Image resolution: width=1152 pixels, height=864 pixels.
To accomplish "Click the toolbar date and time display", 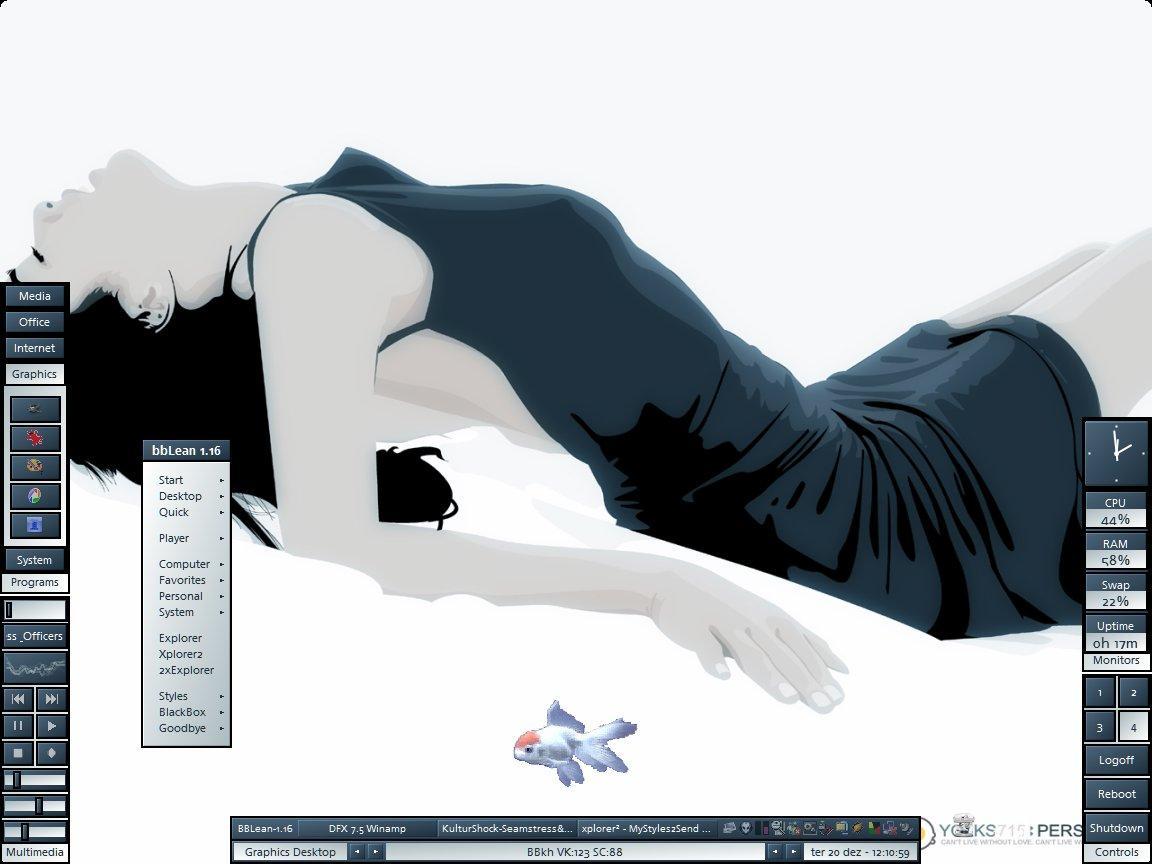I will [860, 852].
